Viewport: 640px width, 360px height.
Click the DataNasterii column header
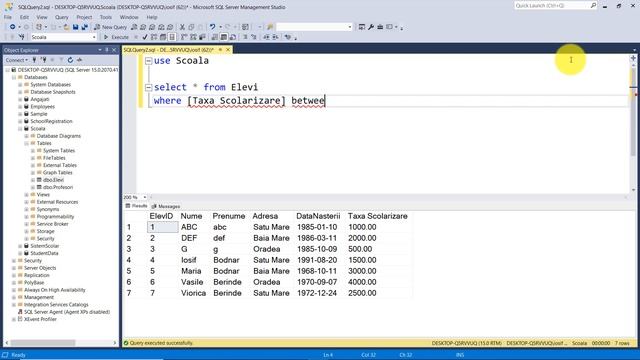[x=318, y=216]
